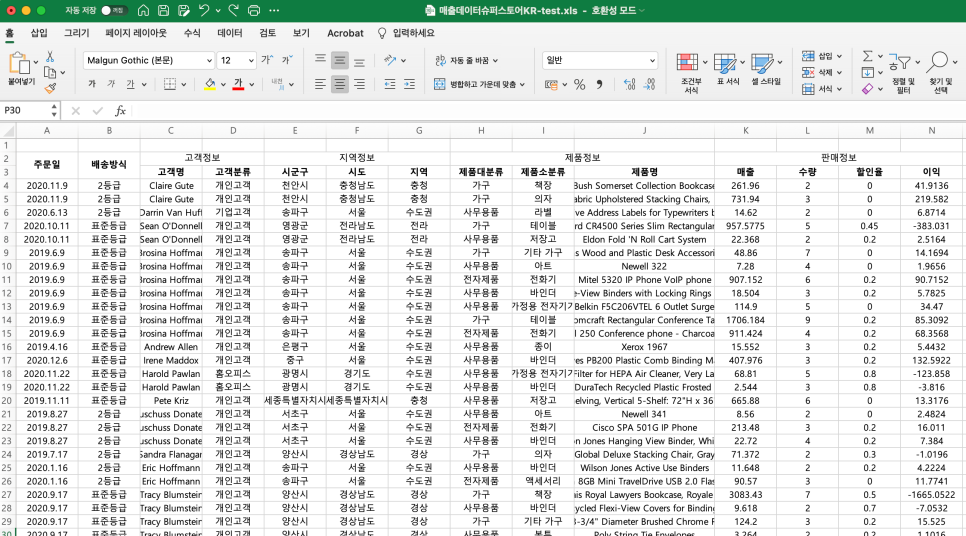
Task: Open the Home icon in title bar
Action: tap(143, 10)
